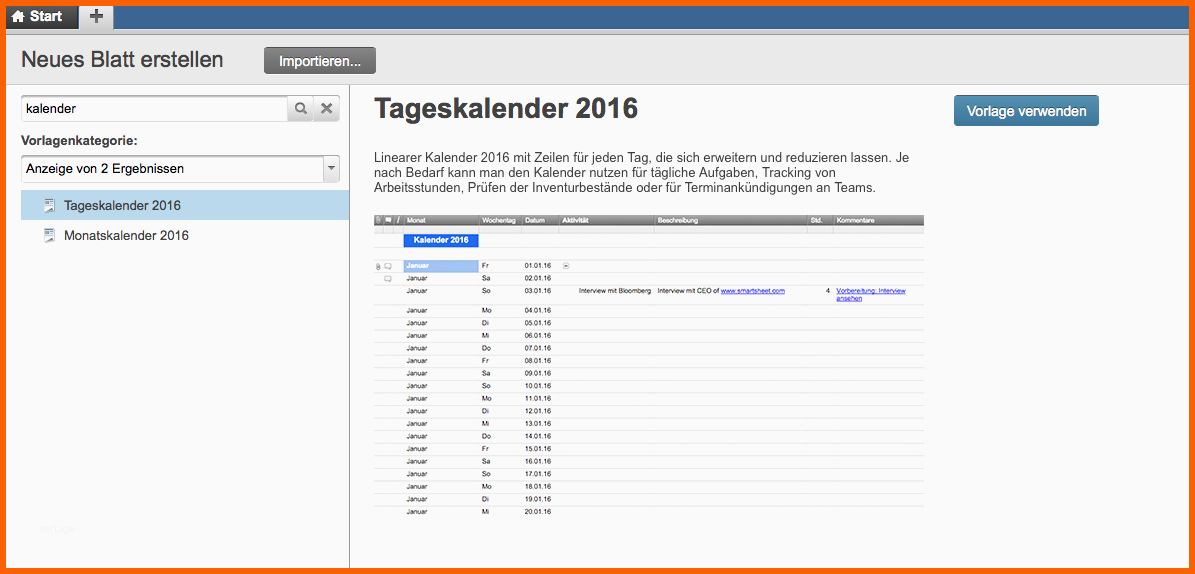This screenshot has height=574, width=1195.
Task: Switch to the Start tab
Action: coord(40,17)
